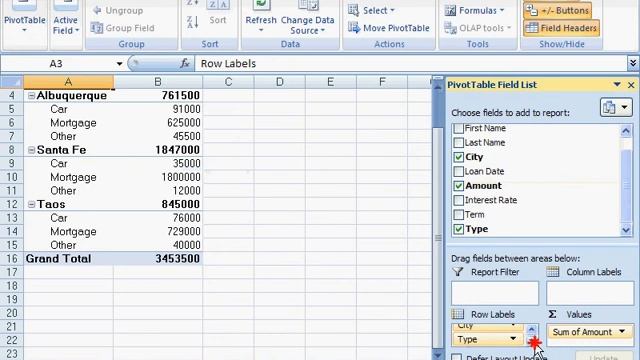Click Move PivotTable
Image resolution: width=640 pixels, height=360 pixels.
(x=389, y=28)
